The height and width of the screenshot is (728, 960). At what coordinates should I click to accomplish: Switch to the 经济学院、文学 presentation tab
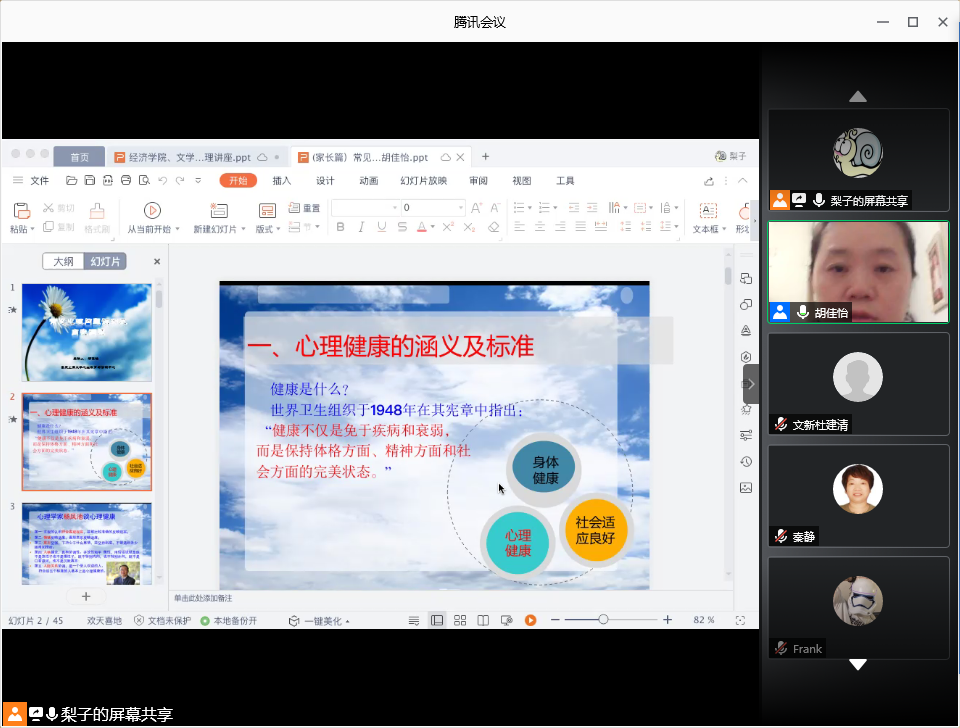pos(190,157)
